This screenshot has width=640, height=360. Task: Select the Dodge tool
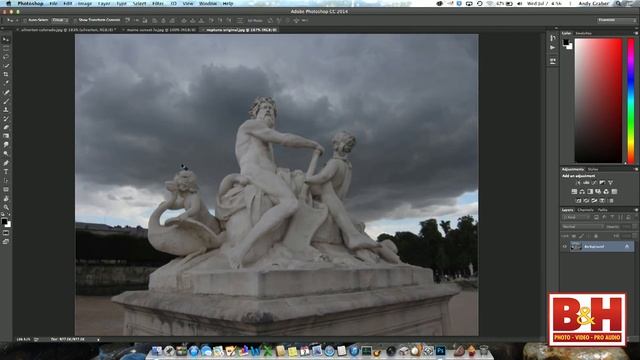tap(6, 154)
